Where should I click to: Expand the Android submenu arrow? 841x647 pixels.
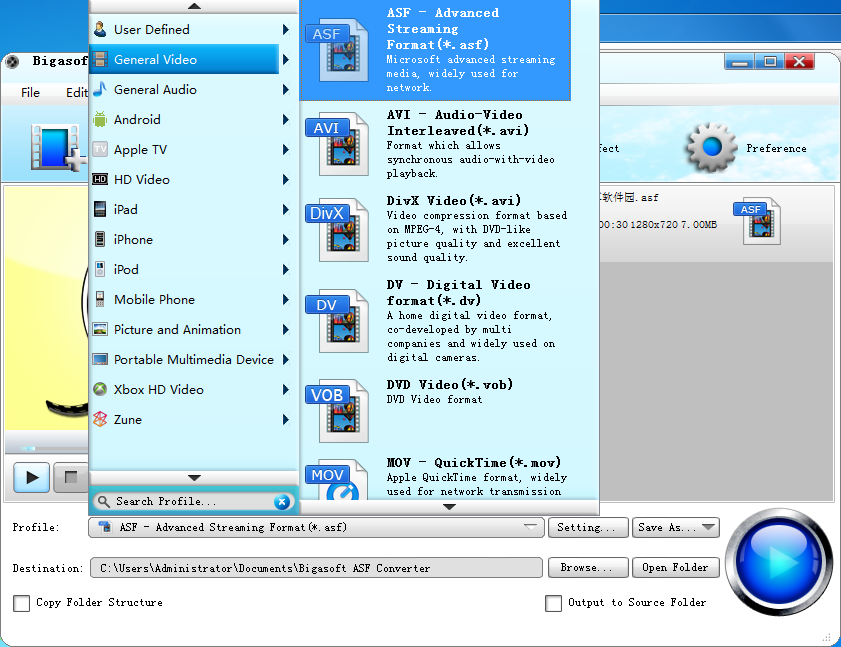[x=286, y=119]
